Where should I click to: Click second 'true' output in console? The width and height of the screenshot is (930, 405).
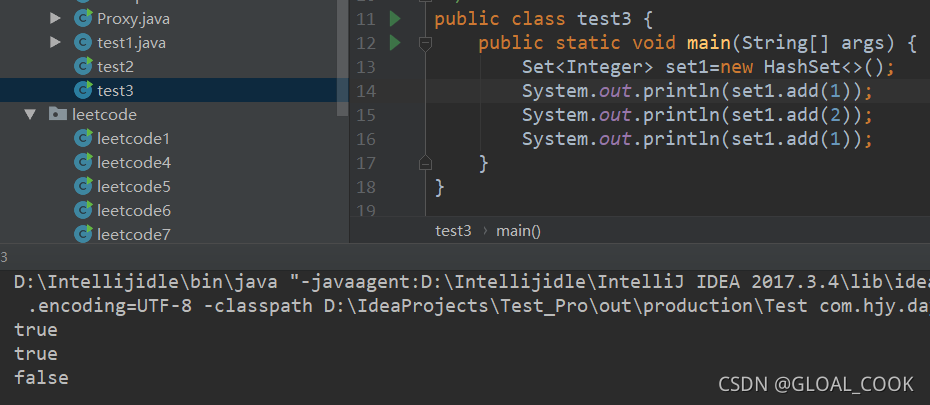click(36, 354)
